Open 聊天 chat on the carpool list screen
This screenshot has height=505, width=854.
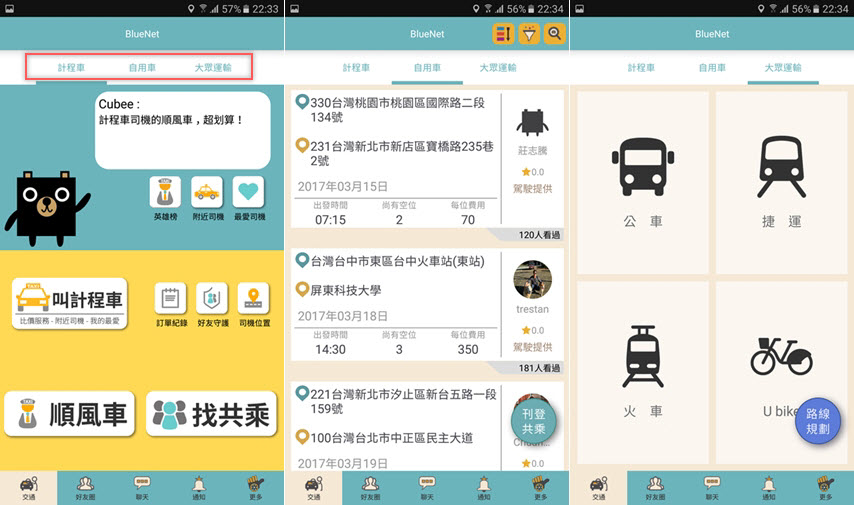427,488
